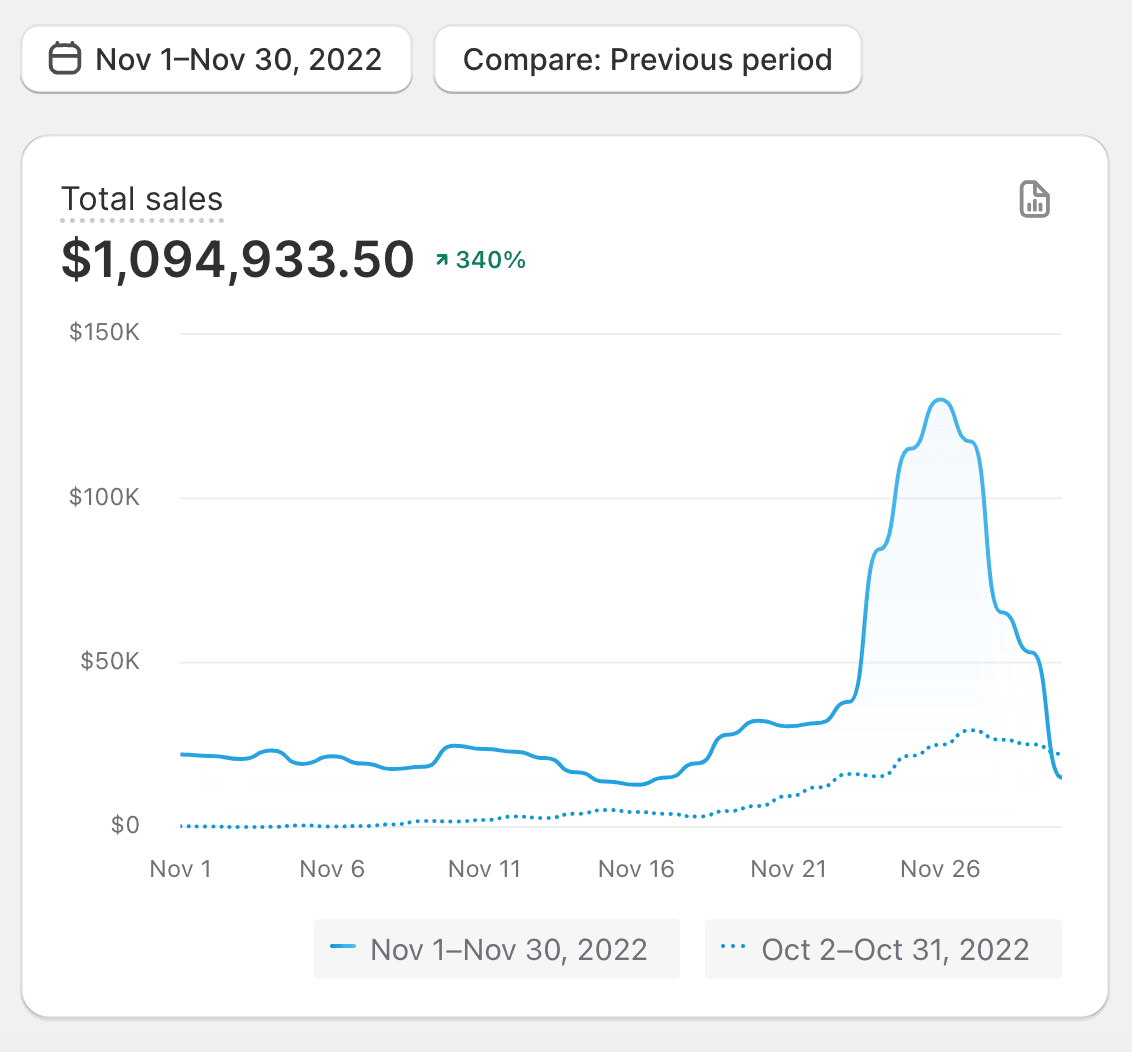1132x1052 pixels.
Task: Open the view report icon
Action: [x=1034, y=199]
